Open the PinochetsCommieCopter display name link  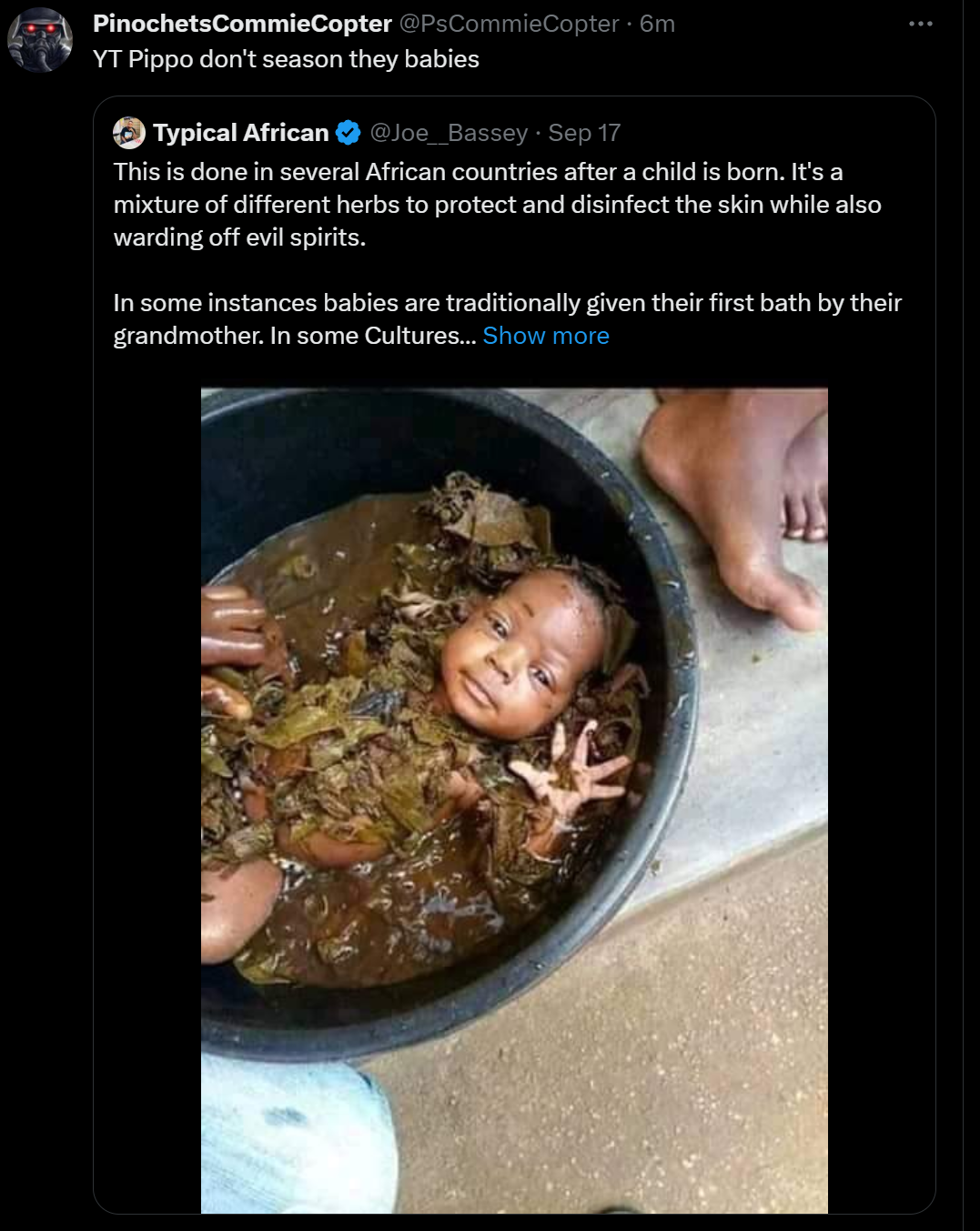pyautogui.click(x=242, y=24)
